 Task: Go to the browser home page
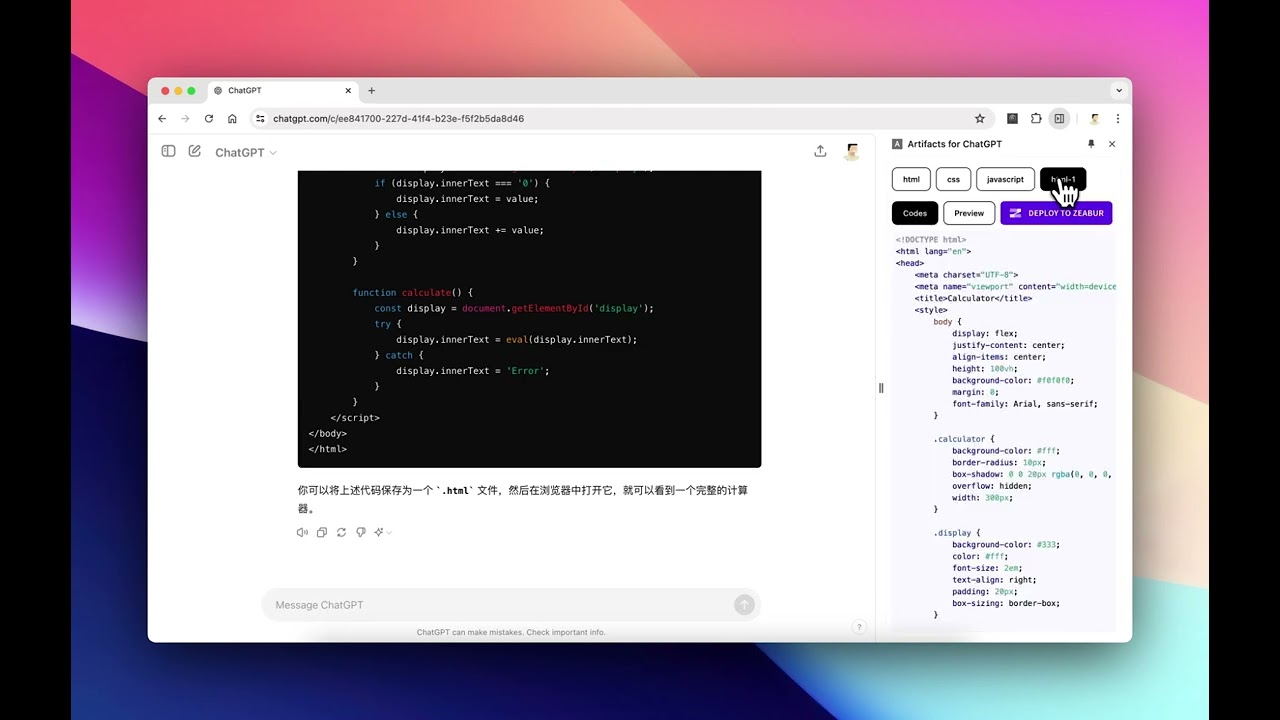pyautogui.click(x=232, y=118)
